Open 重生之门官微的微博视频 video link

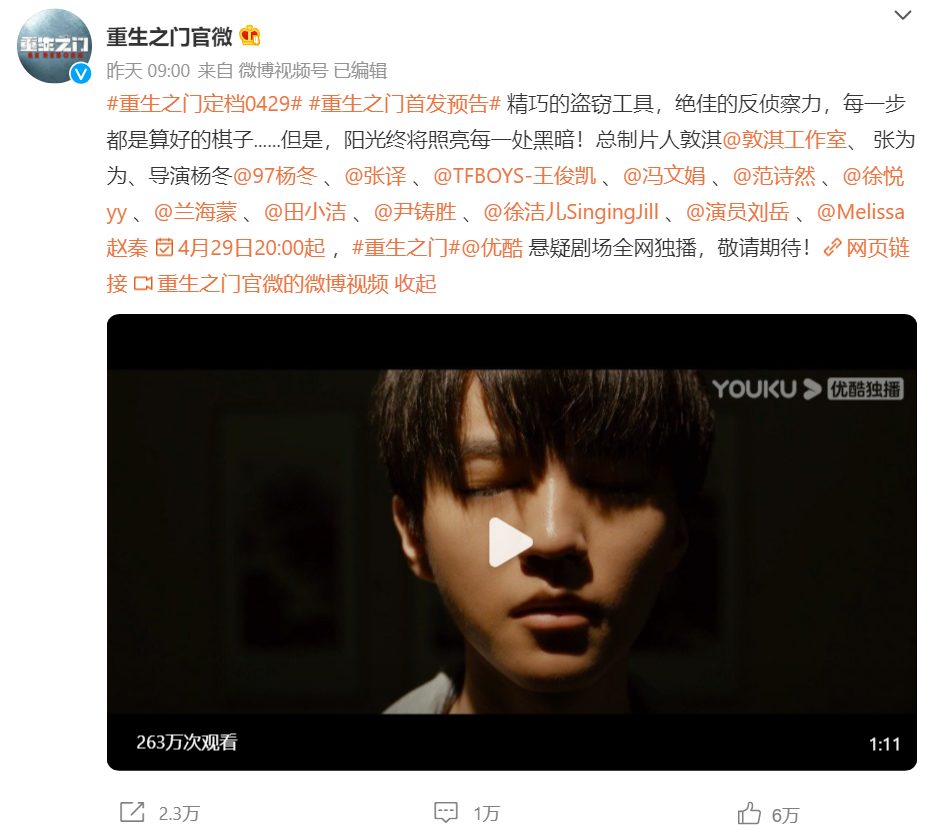261,283
